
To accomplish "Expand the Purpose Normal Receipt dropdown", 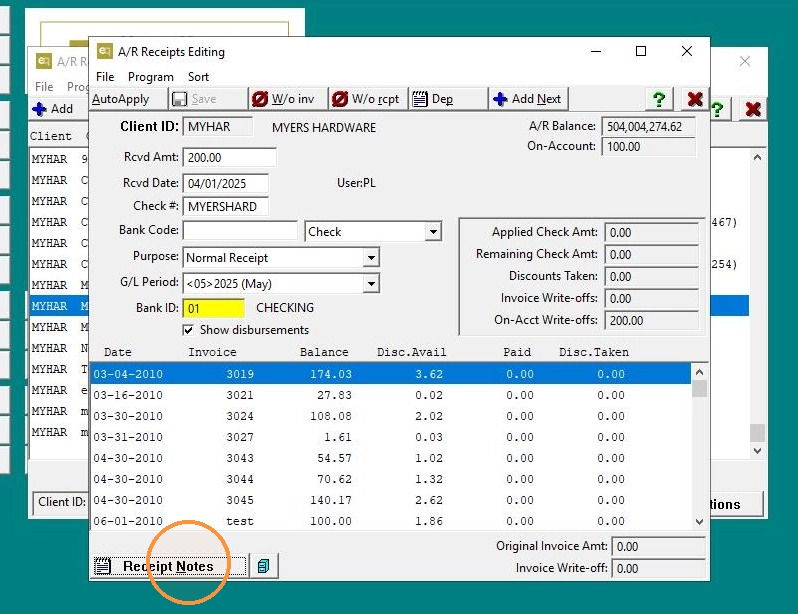I will (371, 258).
